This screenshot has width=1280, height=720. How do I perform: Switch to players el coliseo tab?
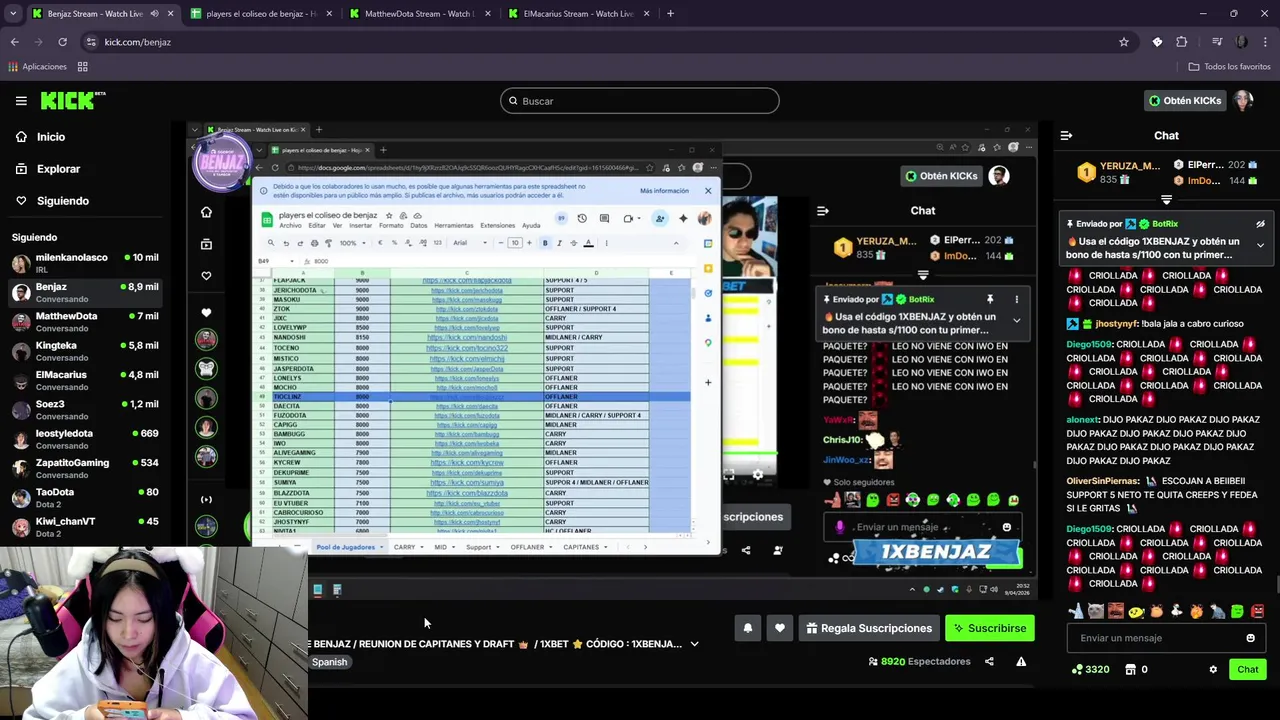coord(261,14)
